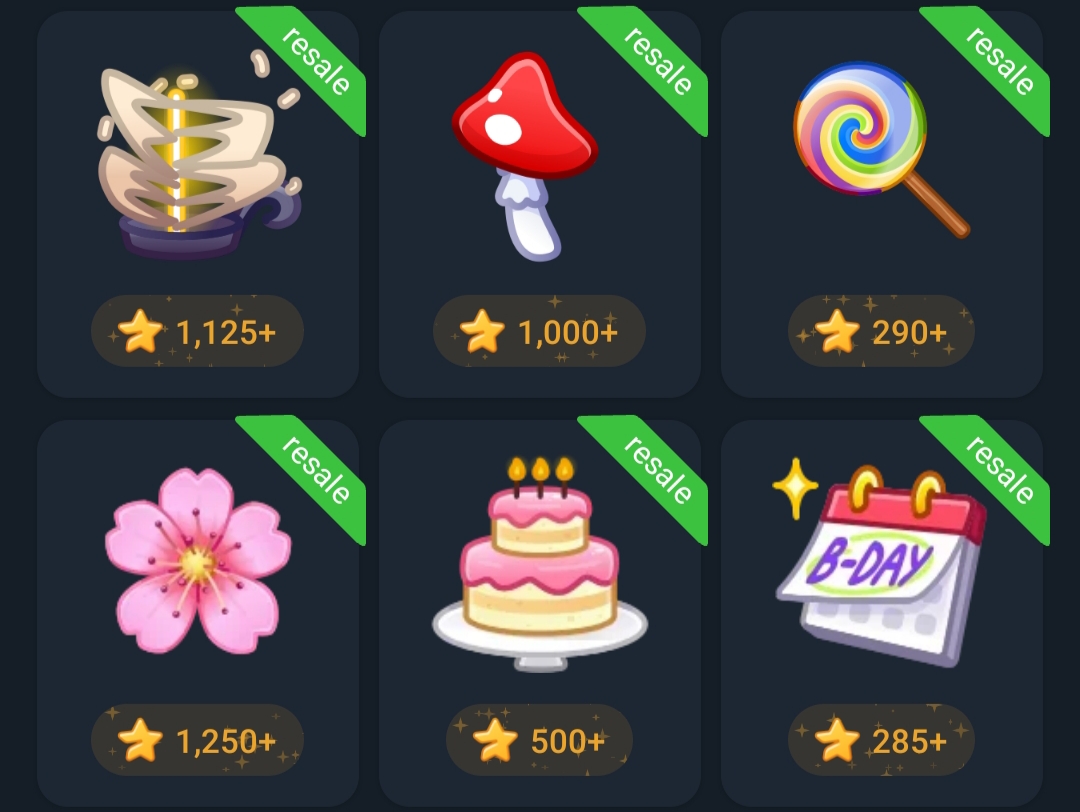Click the star icon beside 1,250+
The height and width of the screenshot is (812, 1080).
(x=141, y=740)
